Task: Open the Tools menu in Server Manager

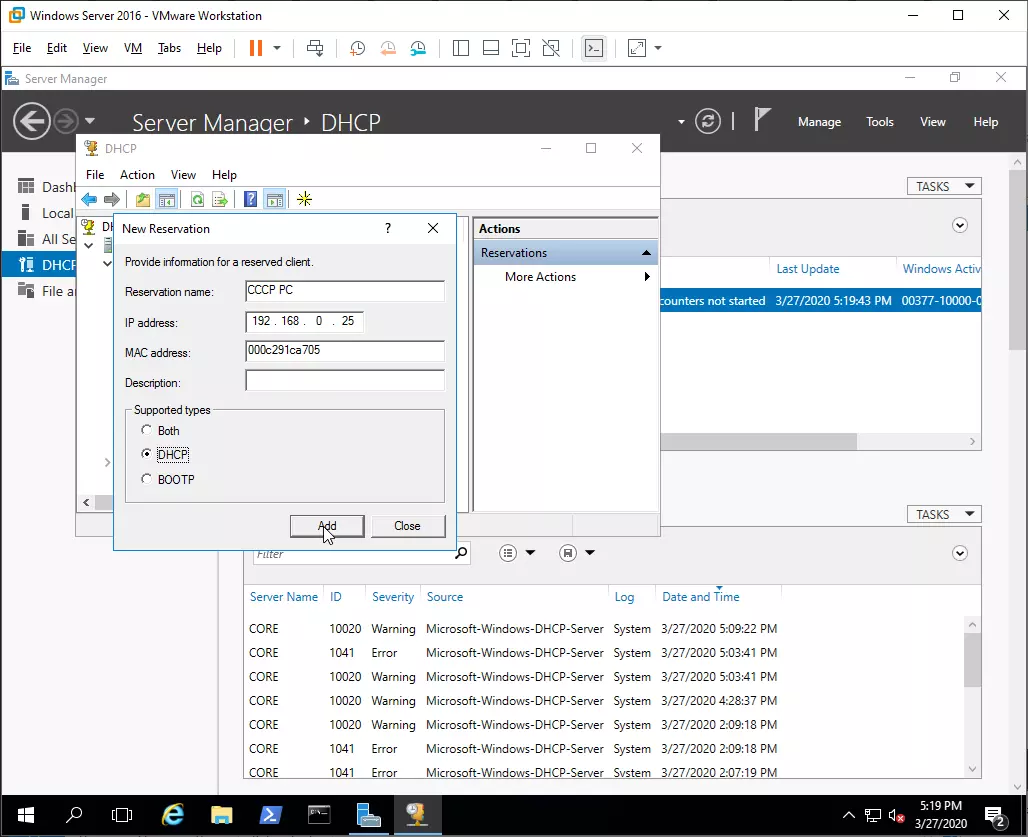Action: point(879,121)
